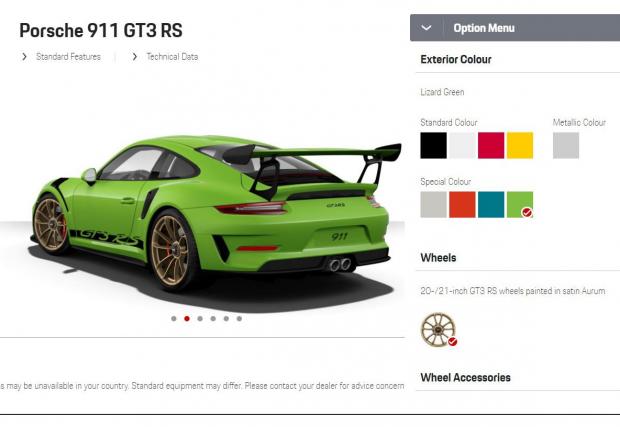Open the Wheel Accessories section
The width and height of the screenshot is (620, 427).
point(465,378)
